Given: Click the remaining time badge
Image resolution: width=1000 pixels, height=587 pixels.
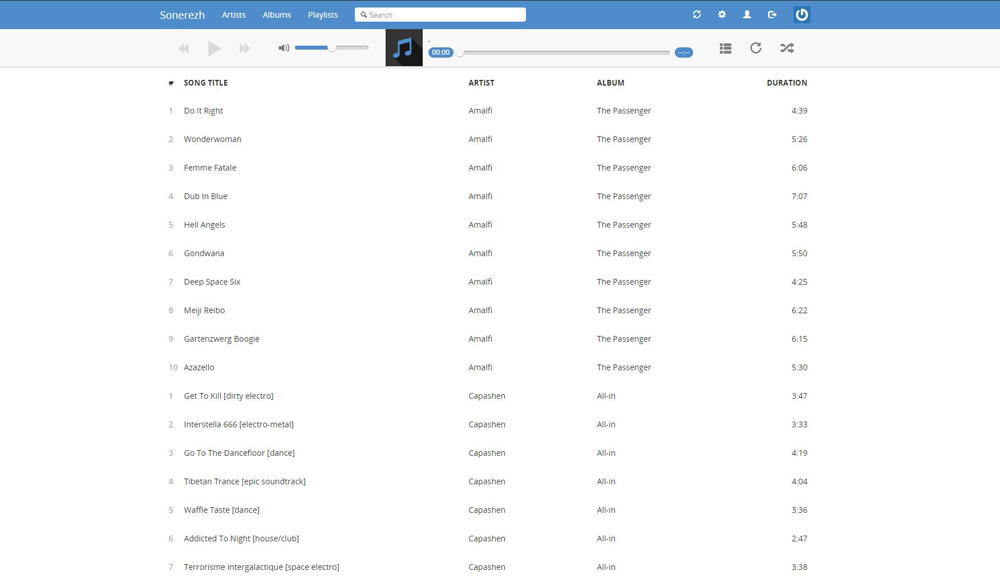Looking at the screenshot, I should point(684,52).
